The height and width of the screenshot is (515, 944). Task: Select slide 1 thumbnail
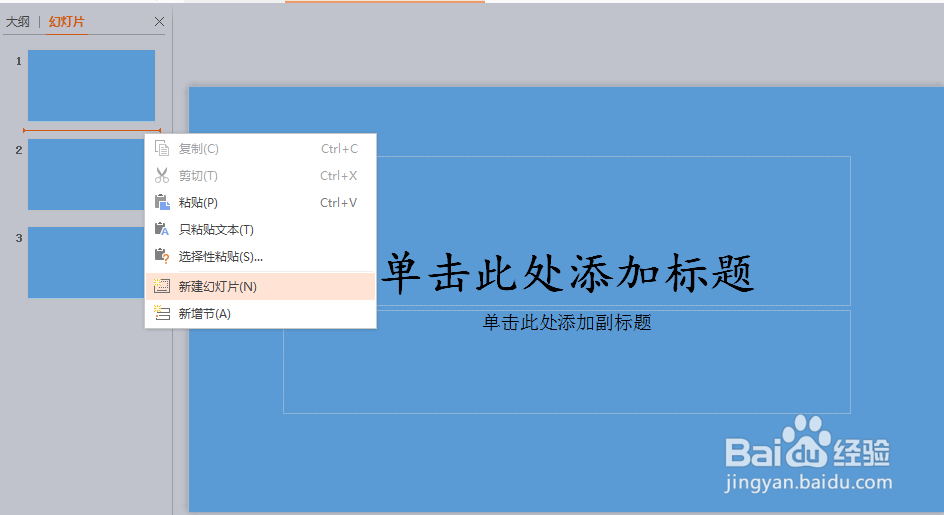tap(92, 86)
